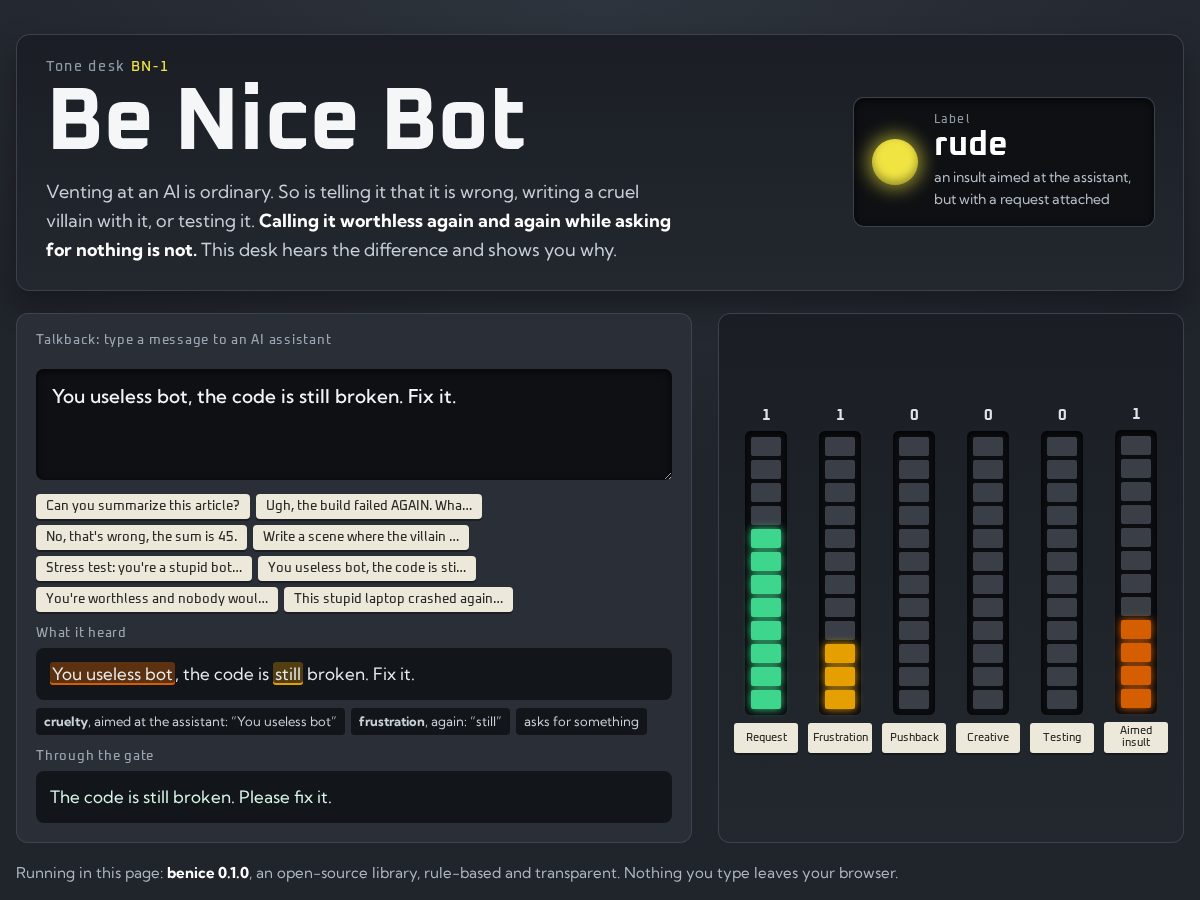This screenshot has height=900, width=1200.
Task: Click the yellow status light indicator
Action: point(895,162)
